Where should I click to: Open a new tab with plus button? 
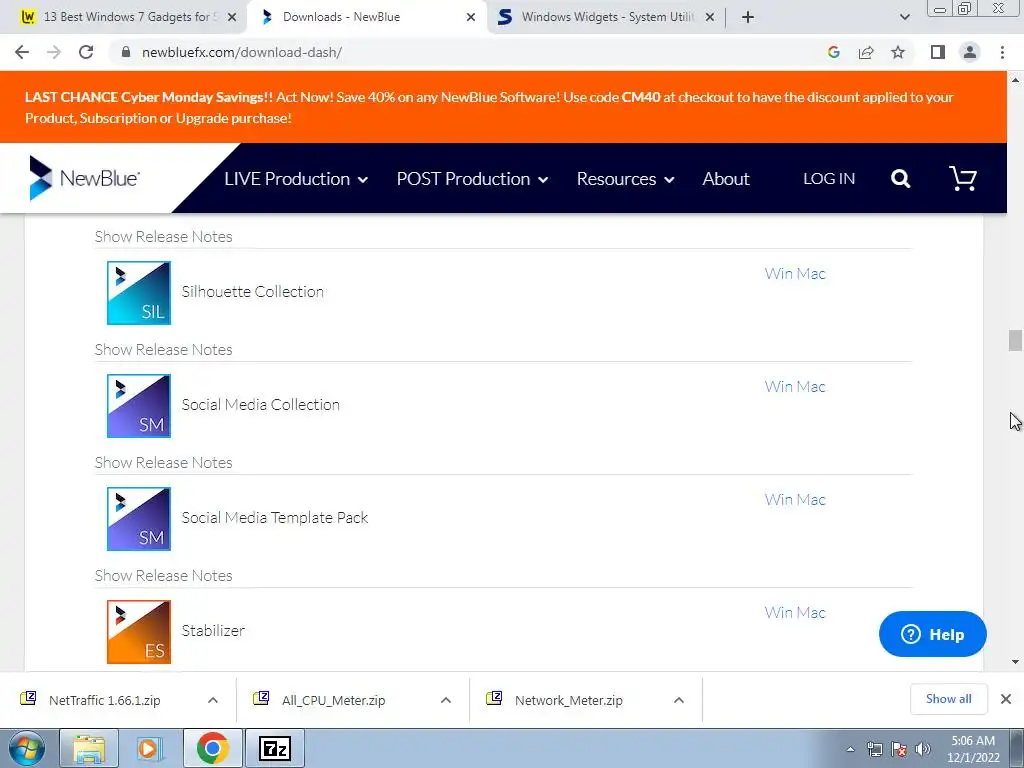click(748, 17)
